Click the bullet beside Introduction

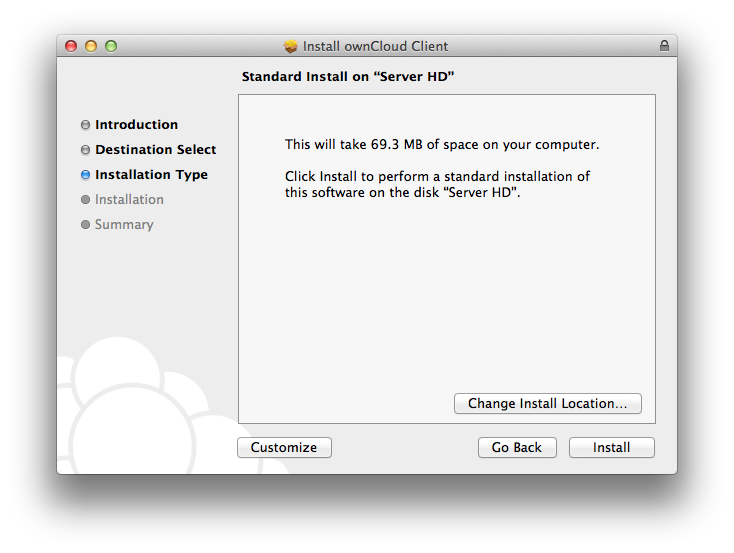point(85,125)
